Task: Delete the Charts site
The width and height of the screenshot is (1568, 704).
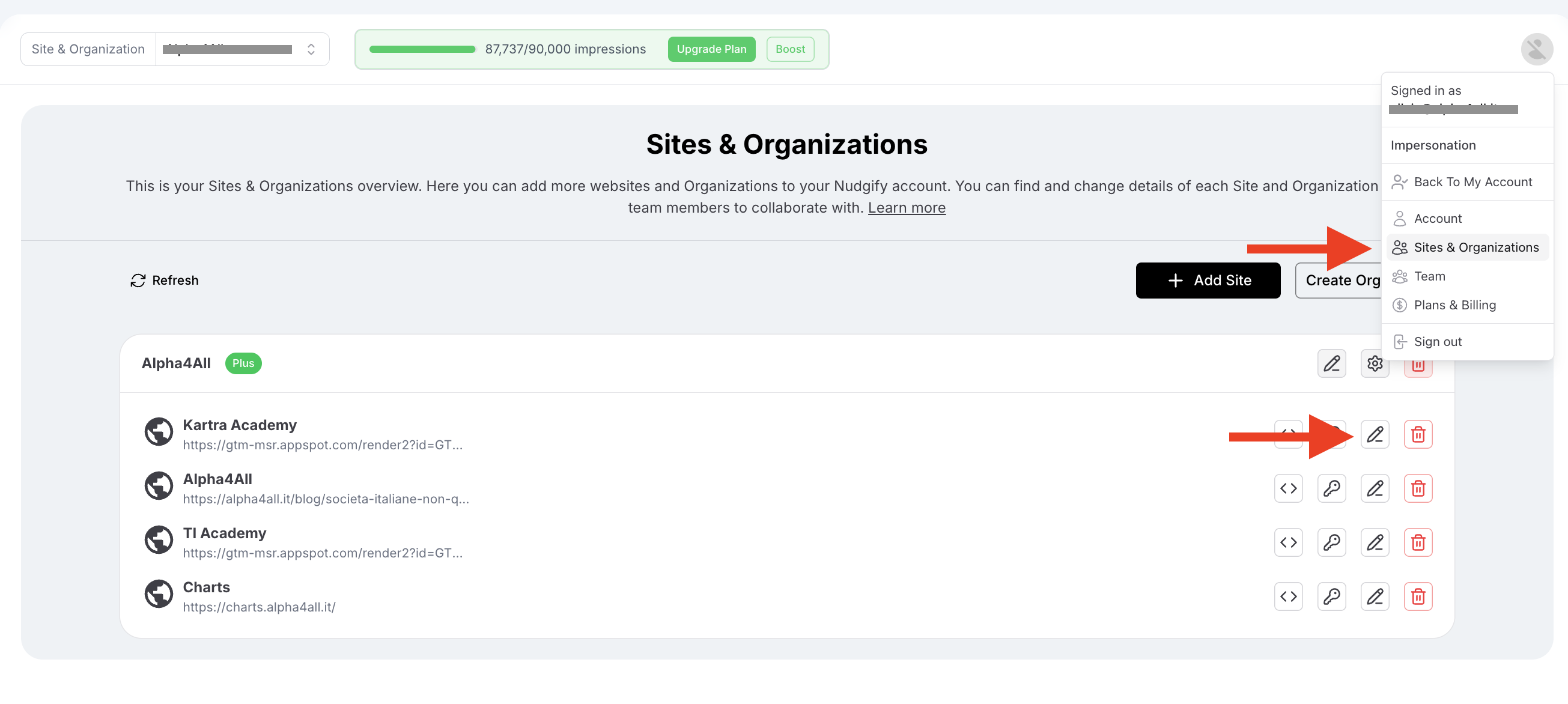Action: coord(1418,596)
